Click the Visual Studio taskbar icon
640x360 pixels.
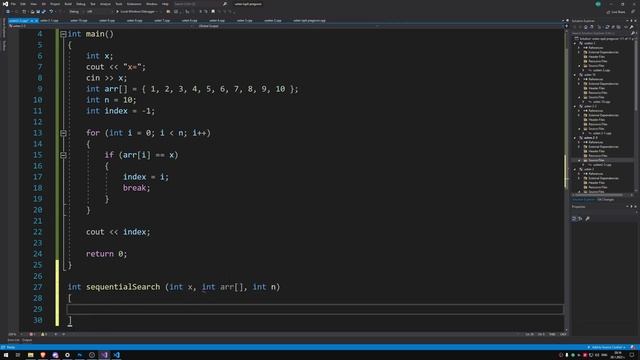coord(104,355)
